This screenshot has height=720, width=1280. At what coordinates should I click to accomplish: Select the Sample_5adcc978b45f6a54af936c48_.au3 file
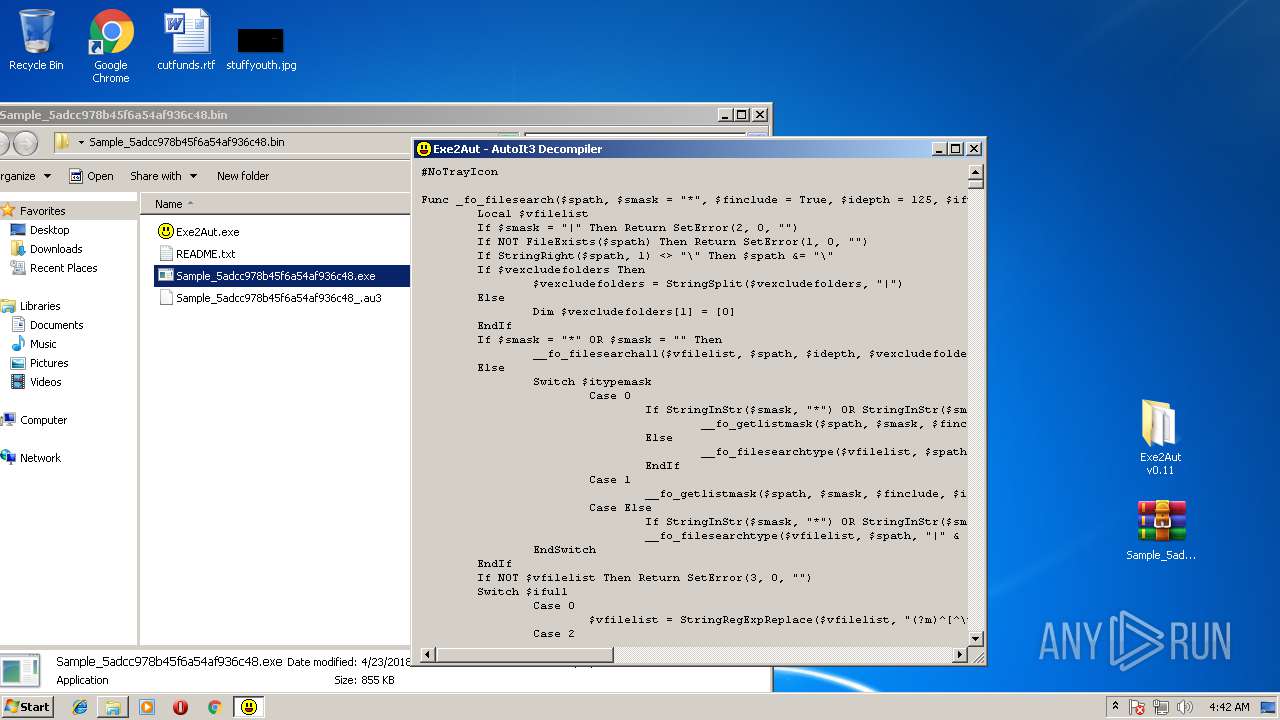tap(269, 298)
